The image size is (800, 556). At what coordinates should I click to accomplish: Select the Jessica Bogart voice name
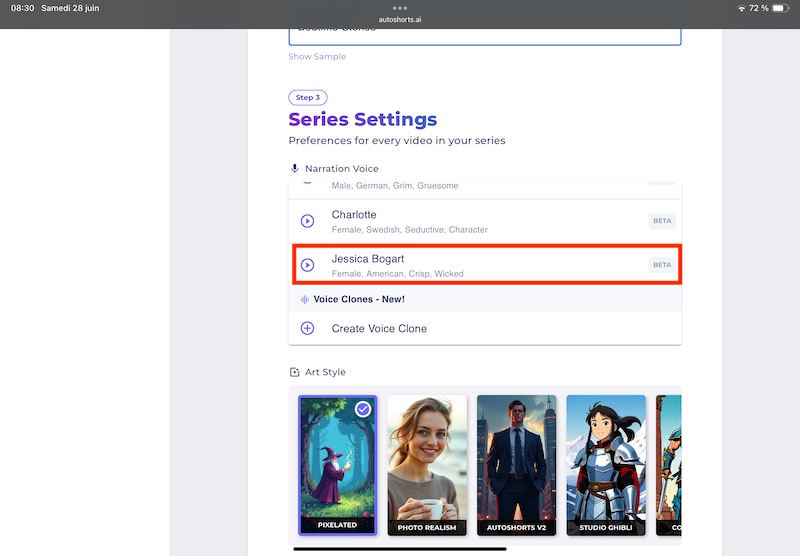click(x=368, y=259)
